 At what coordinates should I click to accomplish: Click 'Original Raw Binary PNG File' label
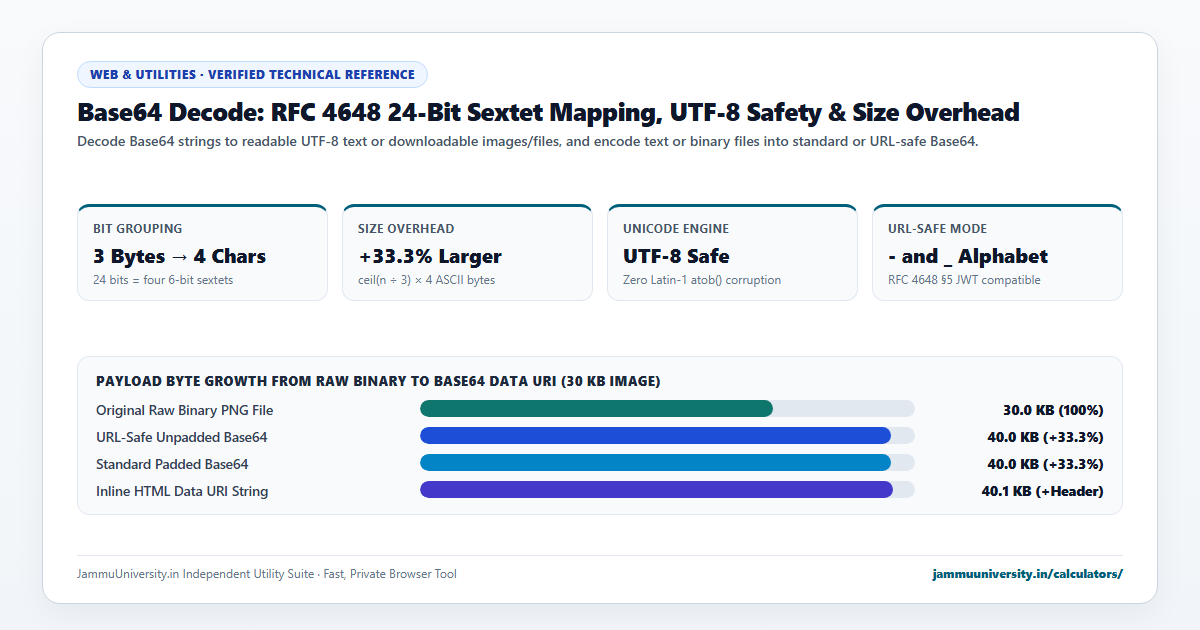185,410
